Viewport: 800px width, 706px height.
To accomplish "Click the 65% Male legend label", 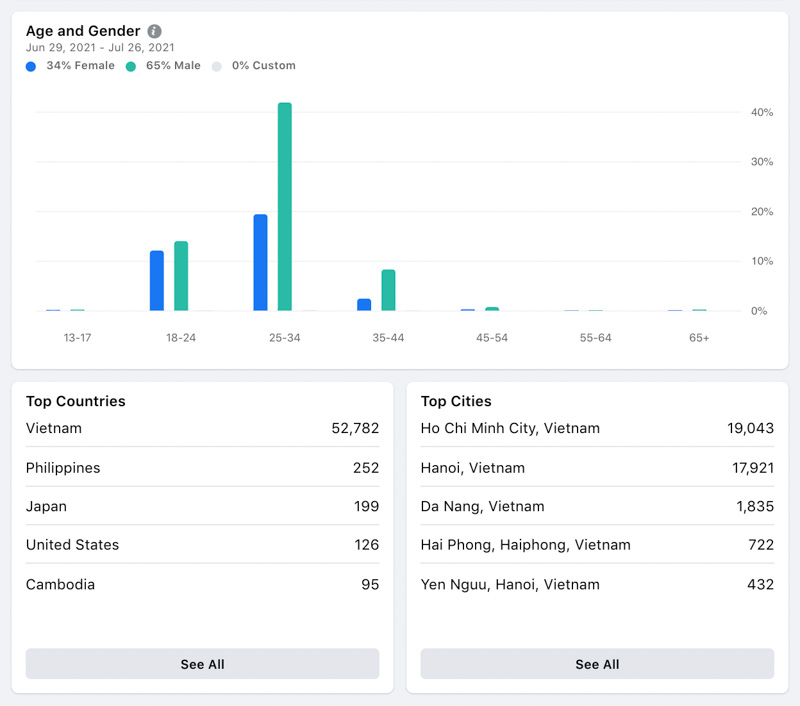I will pos(173,66).
